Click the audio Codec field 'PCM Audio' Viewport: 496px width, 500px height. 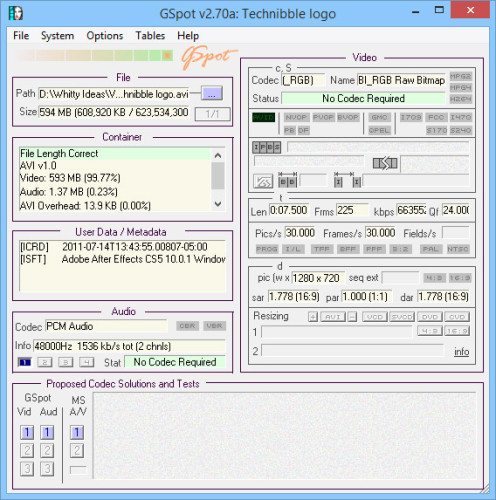106,326
